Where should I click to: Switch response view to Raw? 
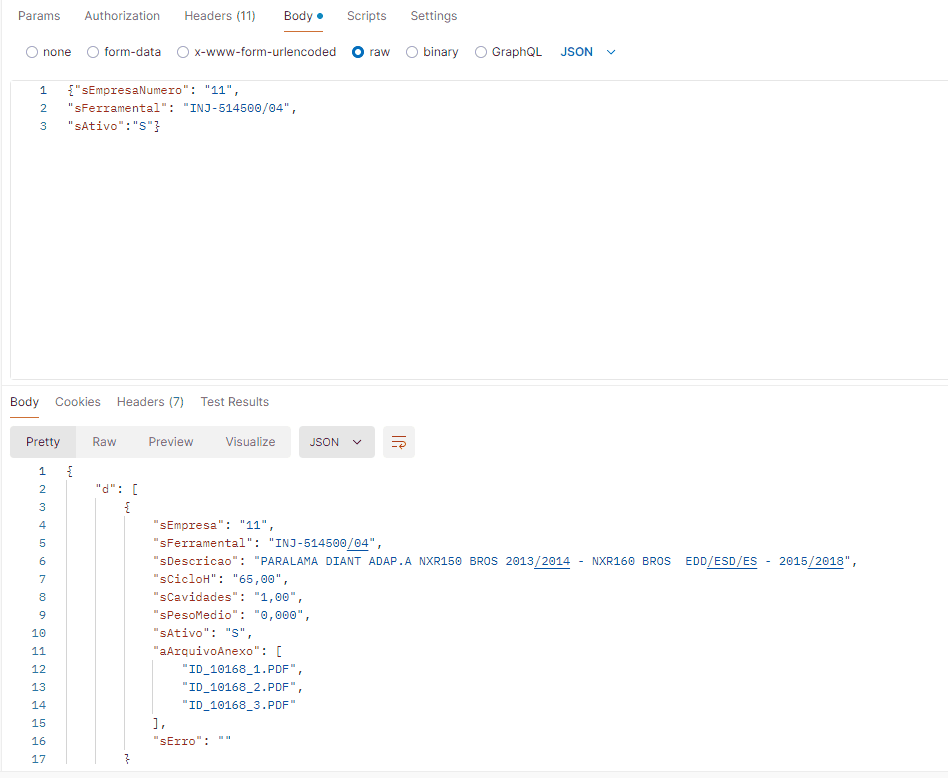tap(104, 442)
